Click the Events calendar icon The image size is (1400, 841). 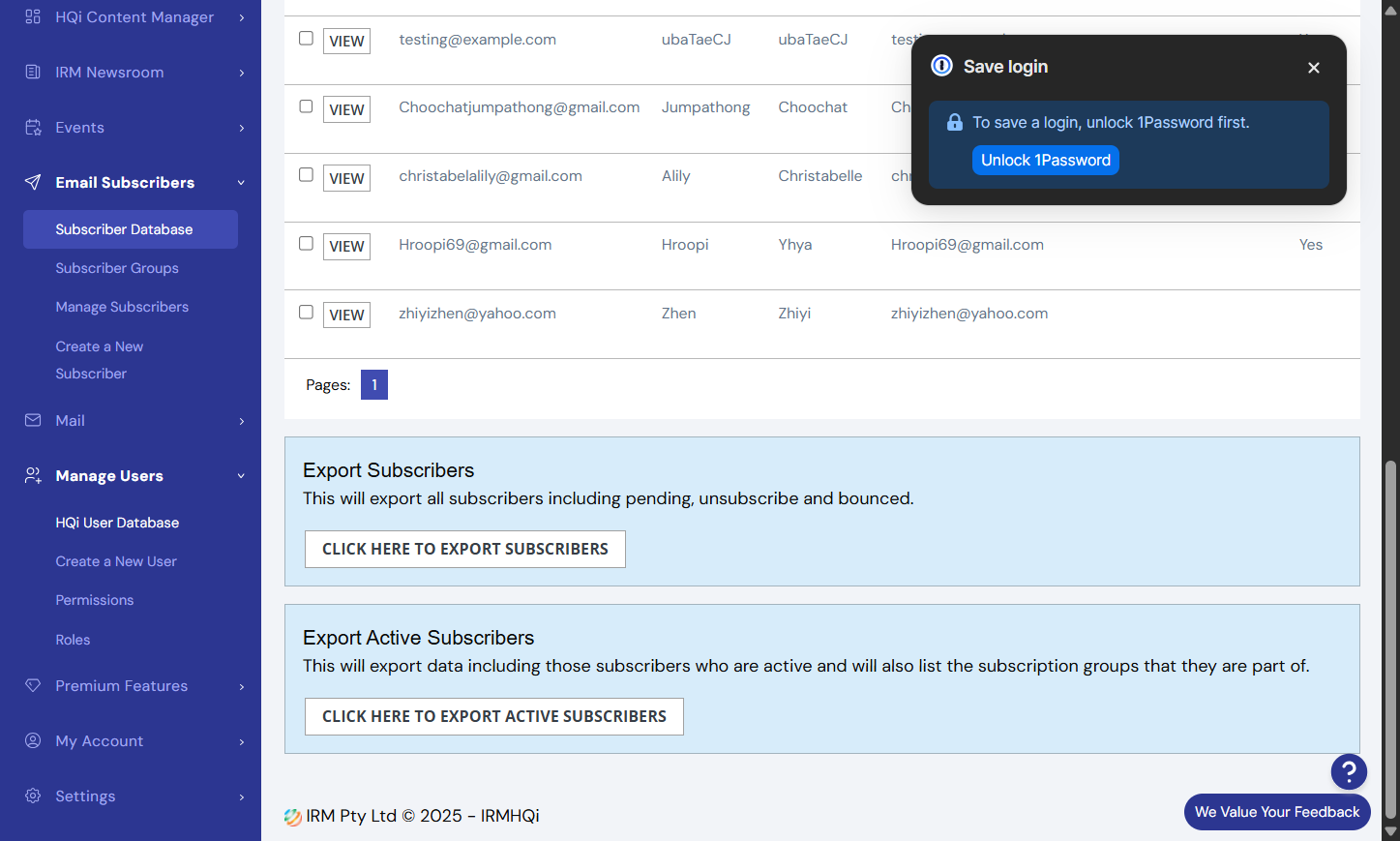(33, 127)
